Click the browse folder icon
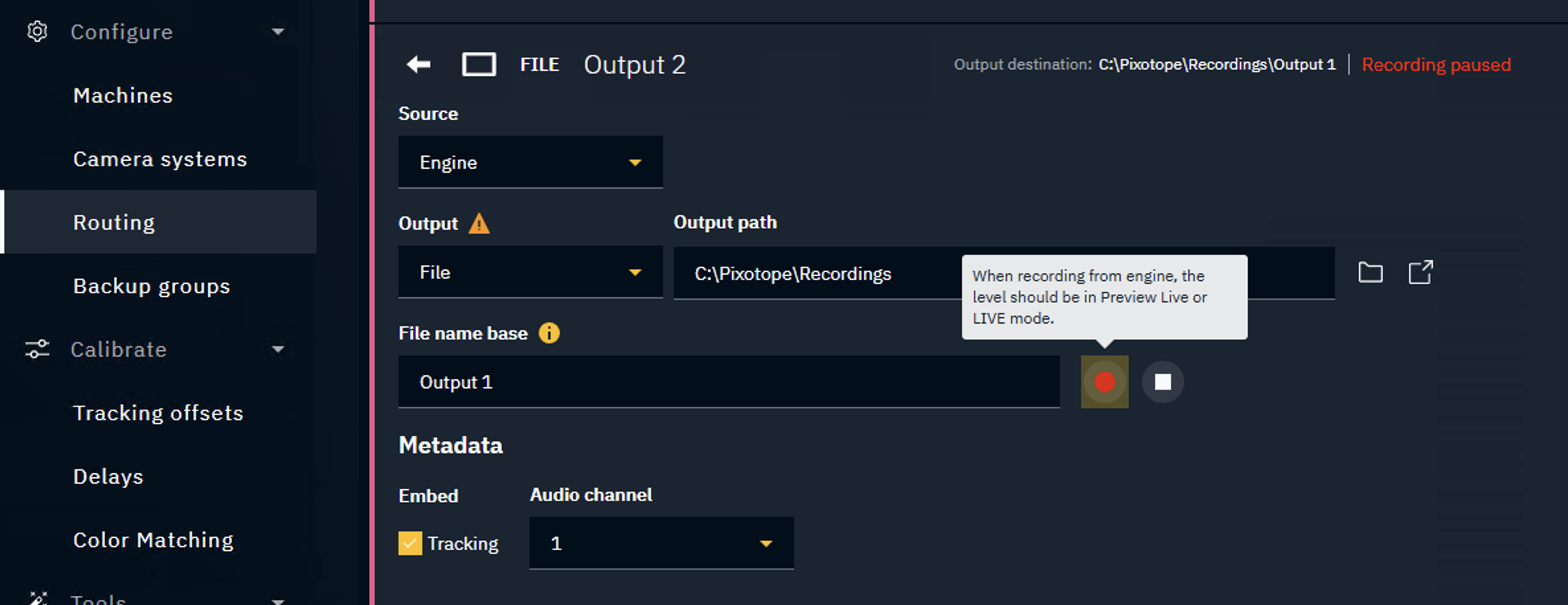Image resolution: width=1568 pixels, height=605 pixels. click(x=1370, y=273)
